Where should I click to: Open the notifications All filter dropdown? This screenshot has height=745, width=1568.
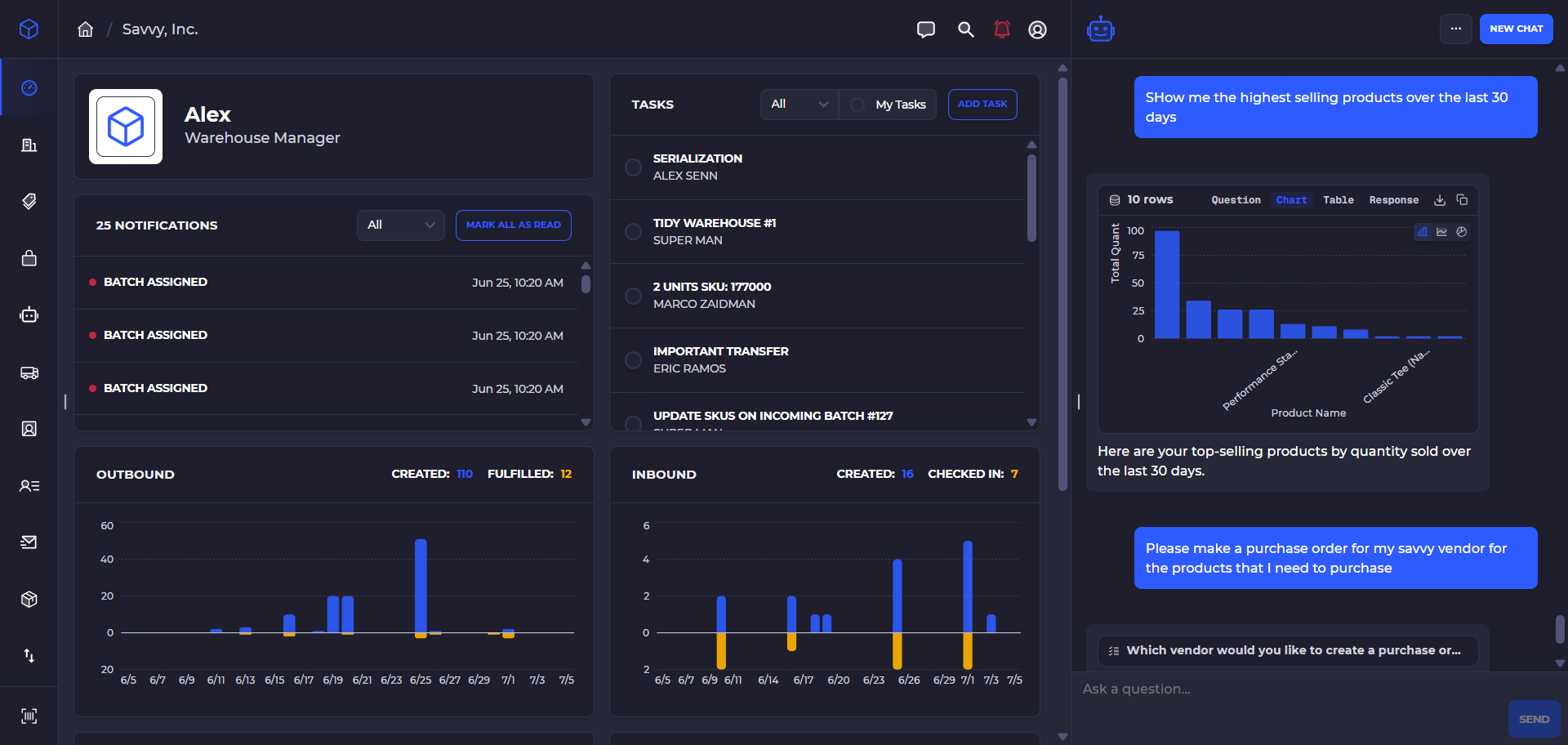tap(400, 225)
